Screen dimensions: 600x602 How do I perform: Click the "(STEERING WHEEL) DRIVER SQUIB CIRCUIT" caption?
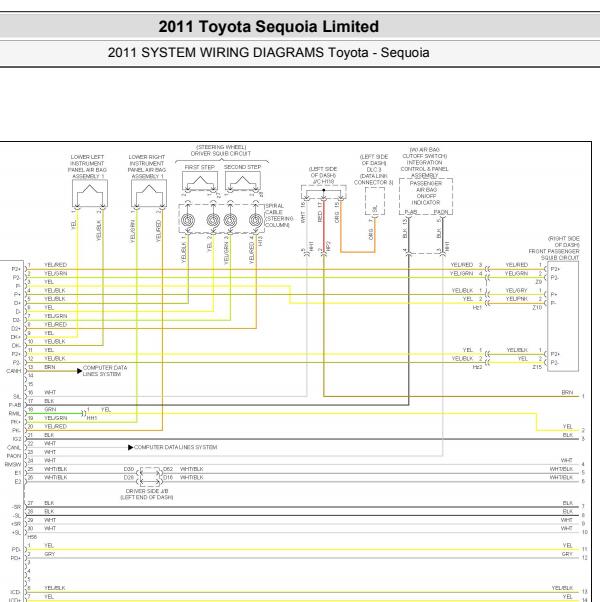click(221, 150)
